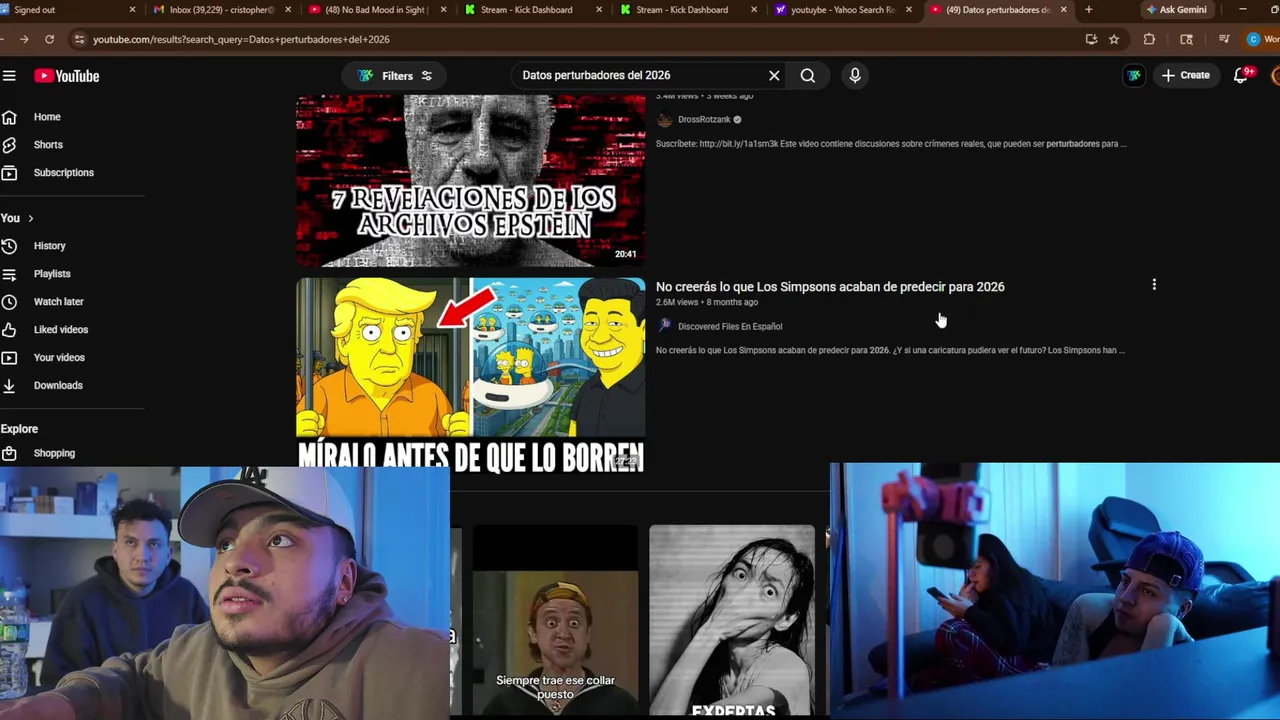
Task: Go to Home in the sidebar
Action: pyautogui.click(x=47, y=117)
